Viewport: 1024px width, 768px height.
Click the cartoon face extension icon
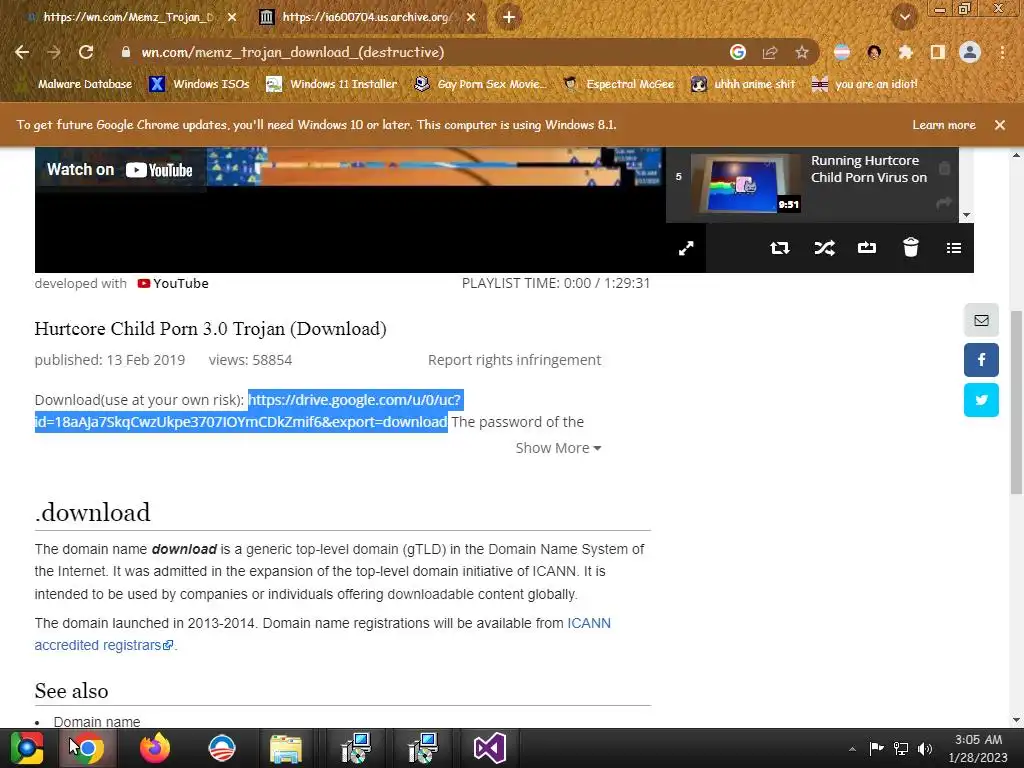pyautogui.click(x=874, y=52)
